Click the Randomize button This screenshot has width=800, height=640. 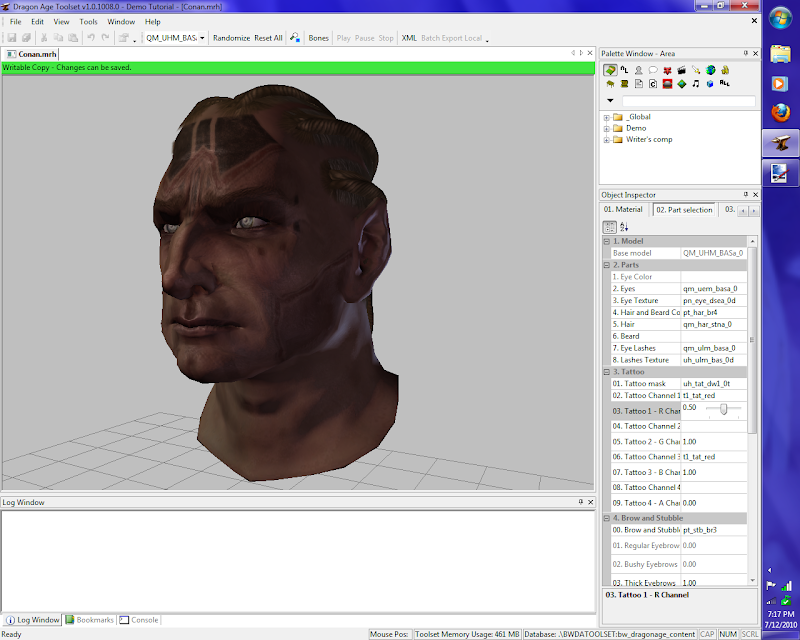231,38
